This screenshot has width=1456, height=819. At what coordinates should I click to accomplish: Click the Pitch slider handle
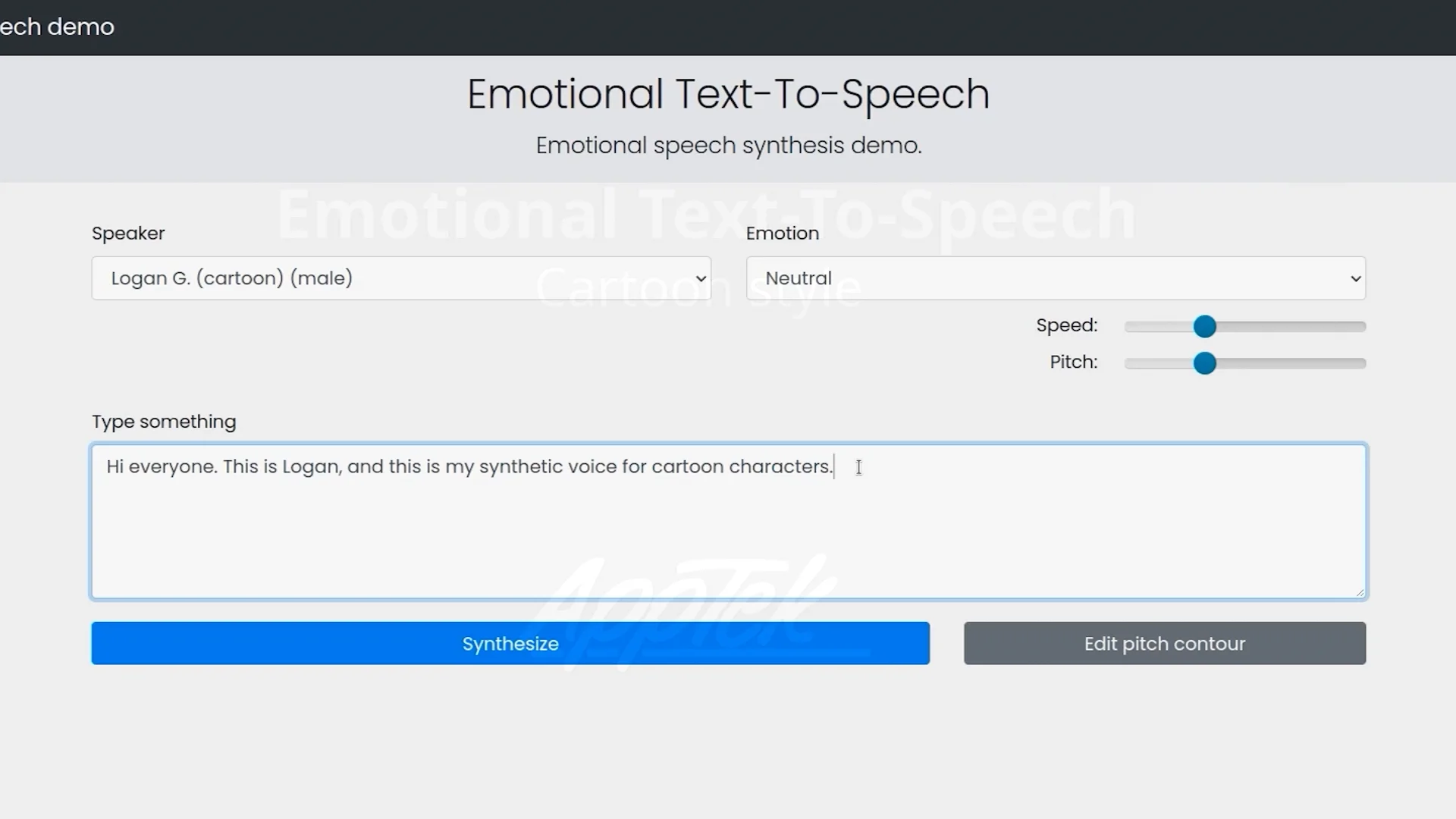coord(1206,363)
